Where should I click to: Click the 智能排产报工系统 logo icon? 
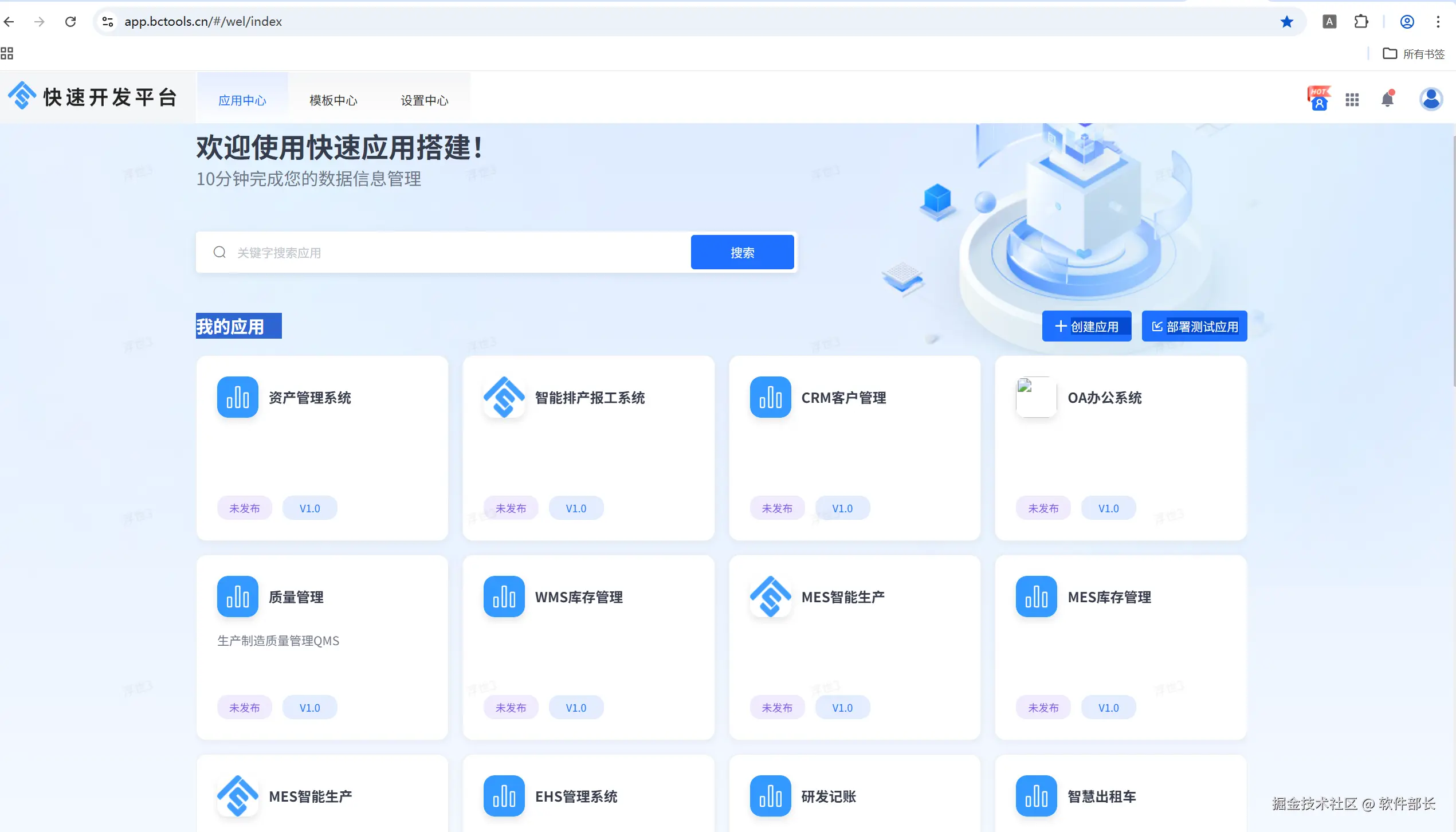(504, 397)
